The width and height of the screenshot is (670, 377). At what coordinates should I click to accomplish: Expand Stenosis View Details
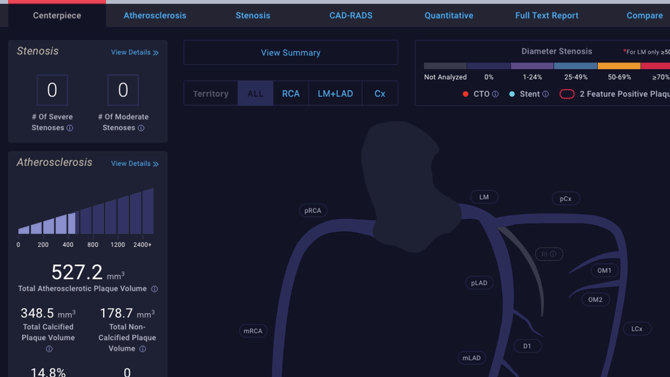pos(135,53)
